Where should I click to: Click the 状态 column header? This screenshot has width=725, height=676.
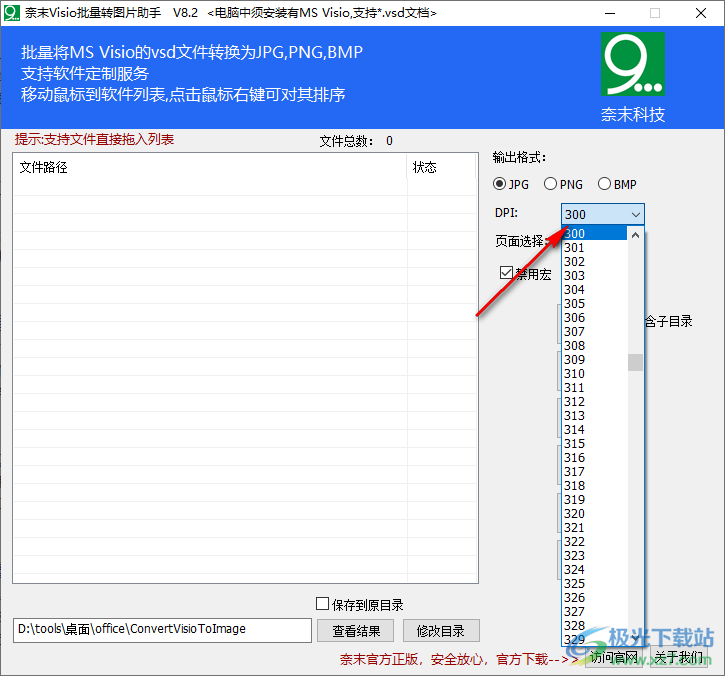point(442,167)
